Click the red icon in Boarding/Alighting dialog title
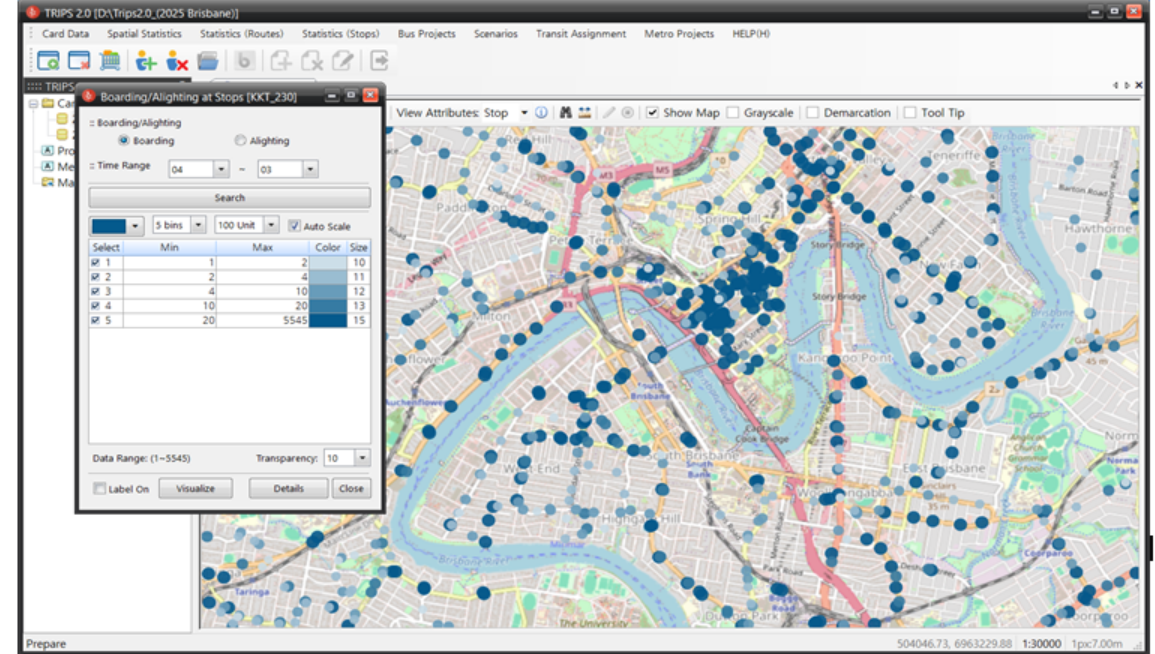1155x654 pixels. 89,96
